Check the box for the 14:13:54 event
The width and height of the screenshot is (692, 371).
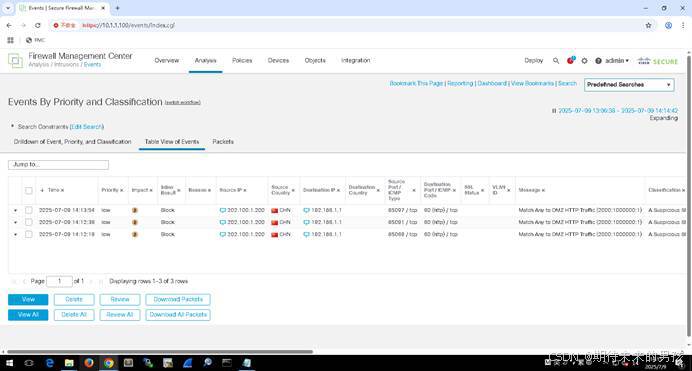(x=29, y=210)
